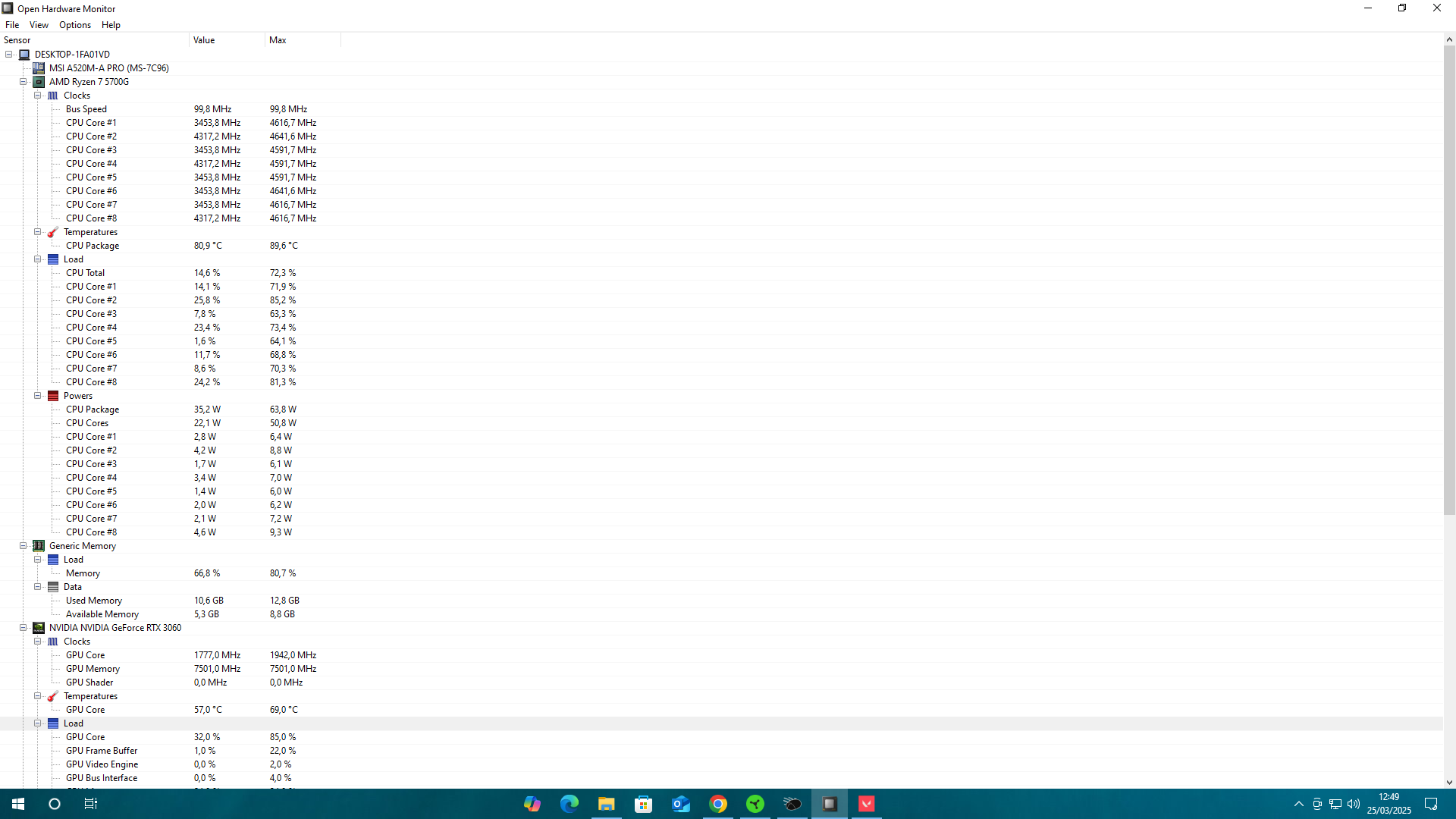Click the red Powers group icon
Image resolution: width=1456 pixels, height=819 pixels.
(53, 396)
